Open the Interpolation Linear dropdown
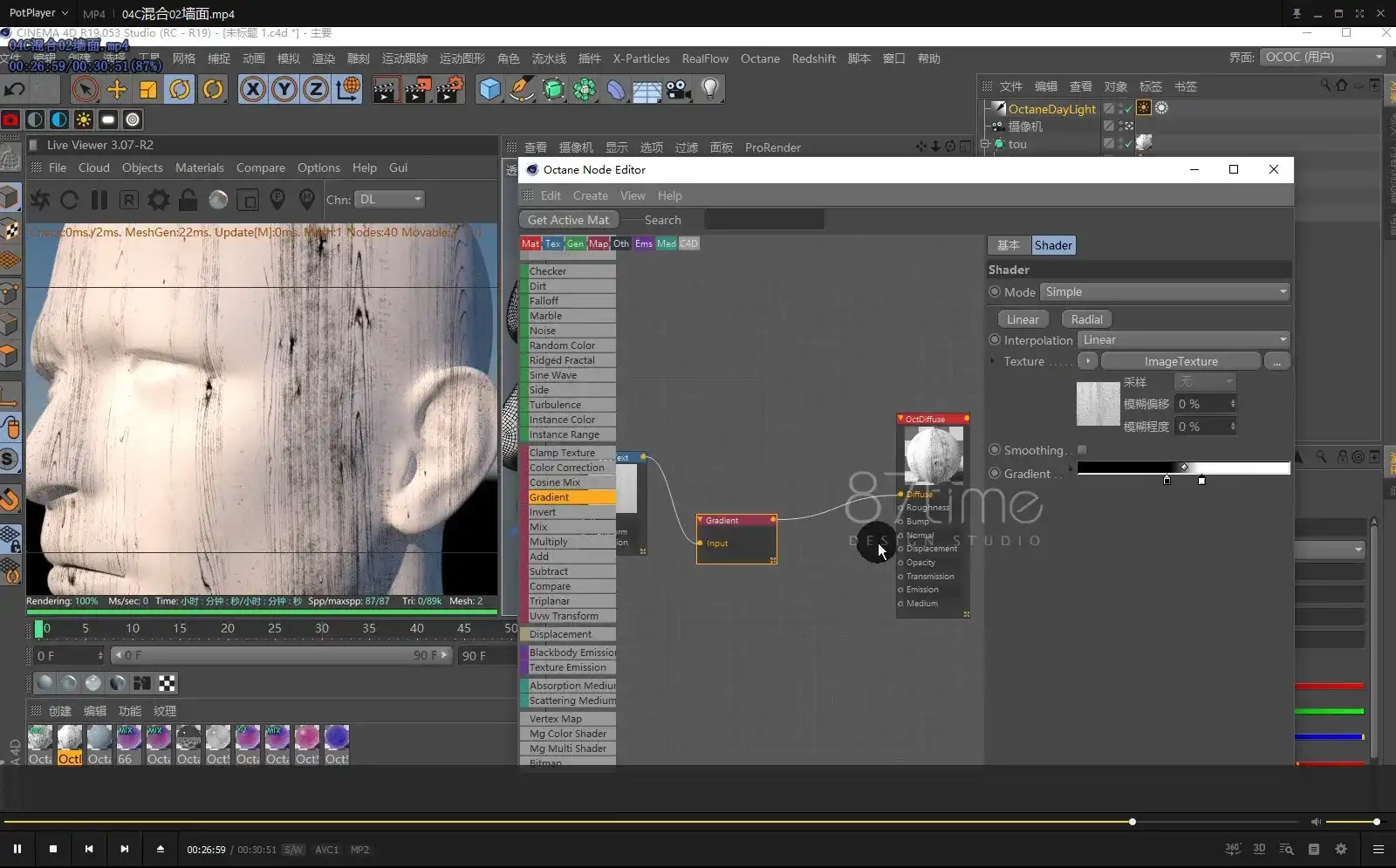The height and width of the screenshot is (868, 1396). click(x=1183, y=339)
